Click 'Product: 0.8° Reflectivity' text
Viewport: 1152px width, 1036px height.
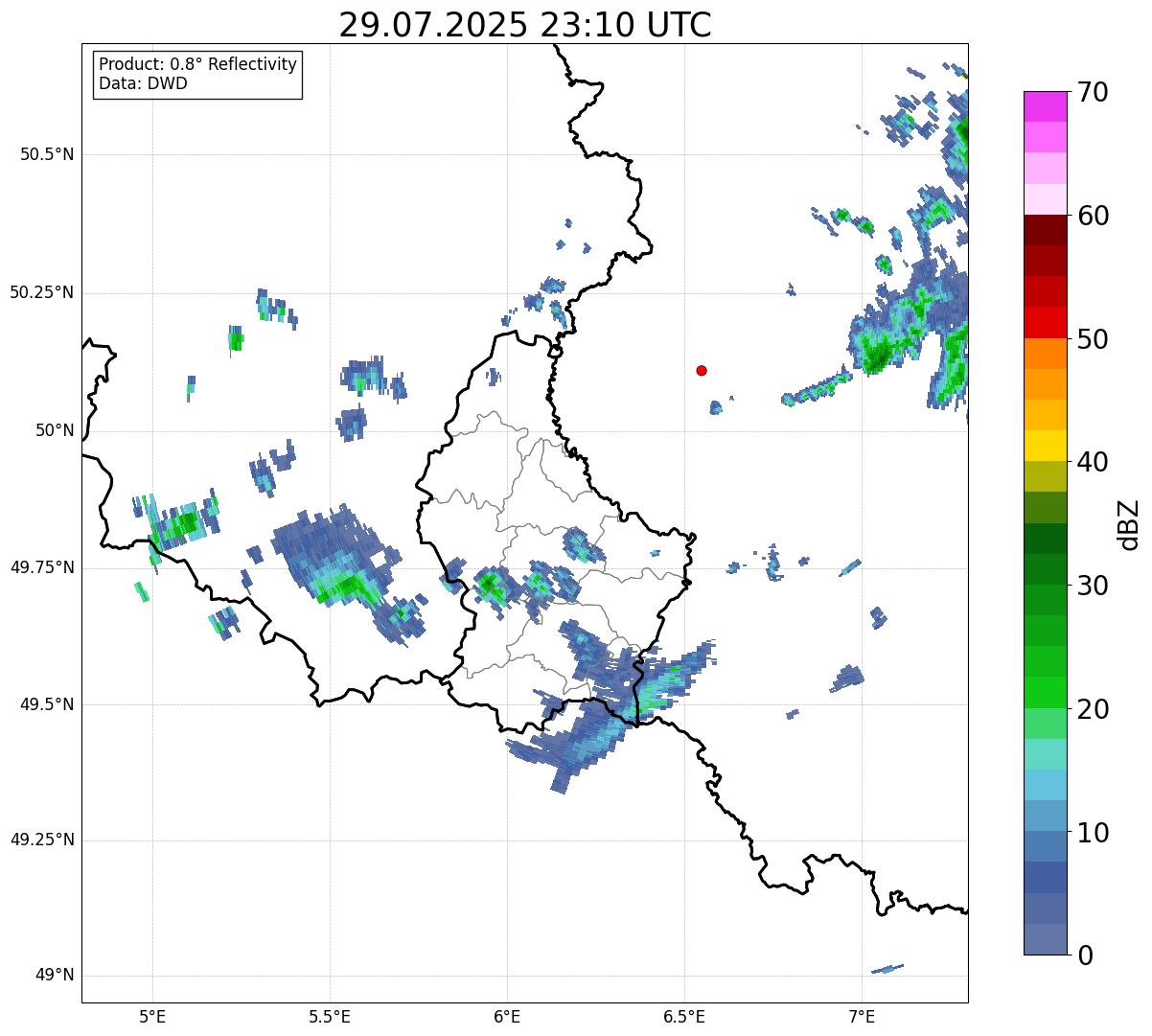[198, 64]
